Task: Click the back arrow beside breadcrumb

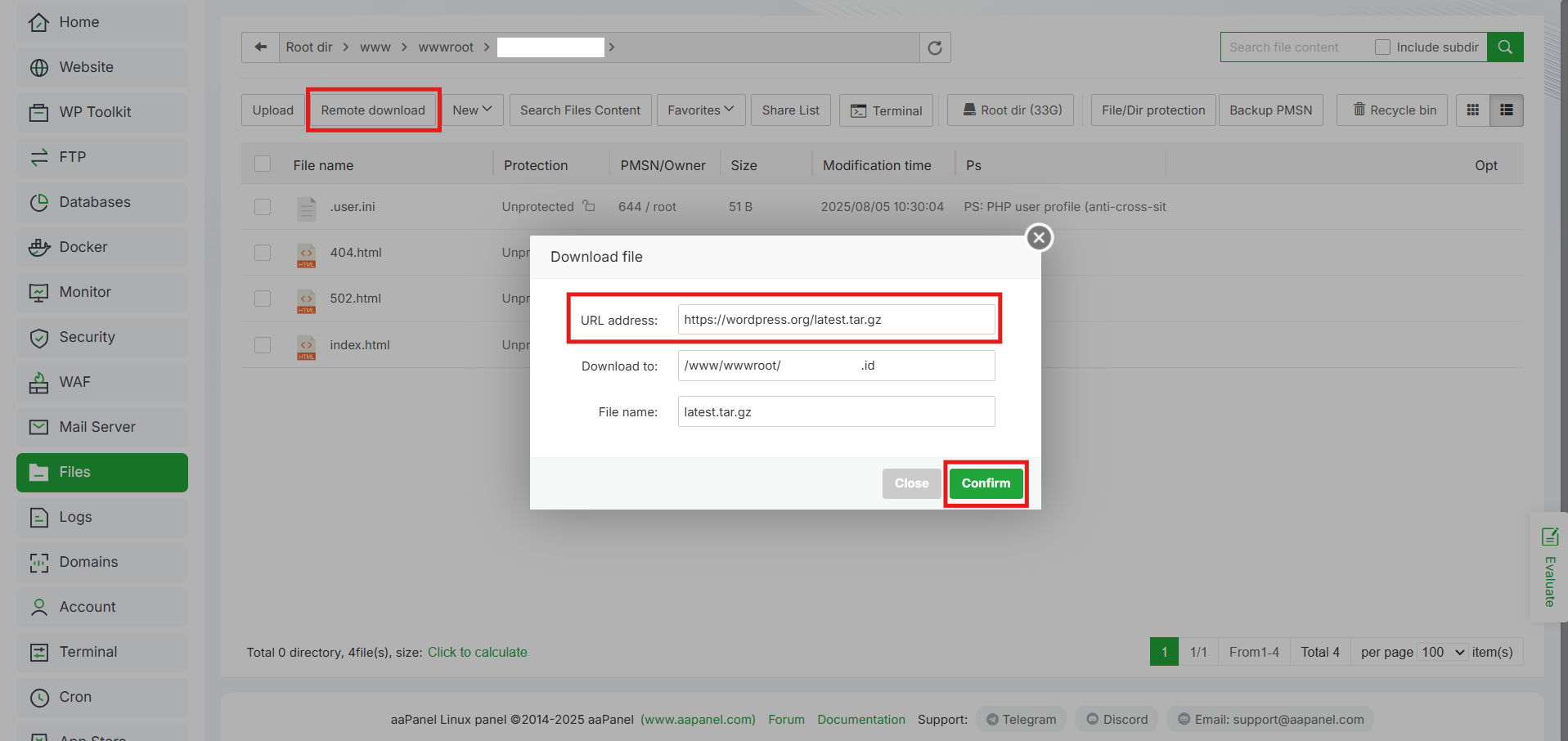Action: pyautogui.click(x=260, y=47)
